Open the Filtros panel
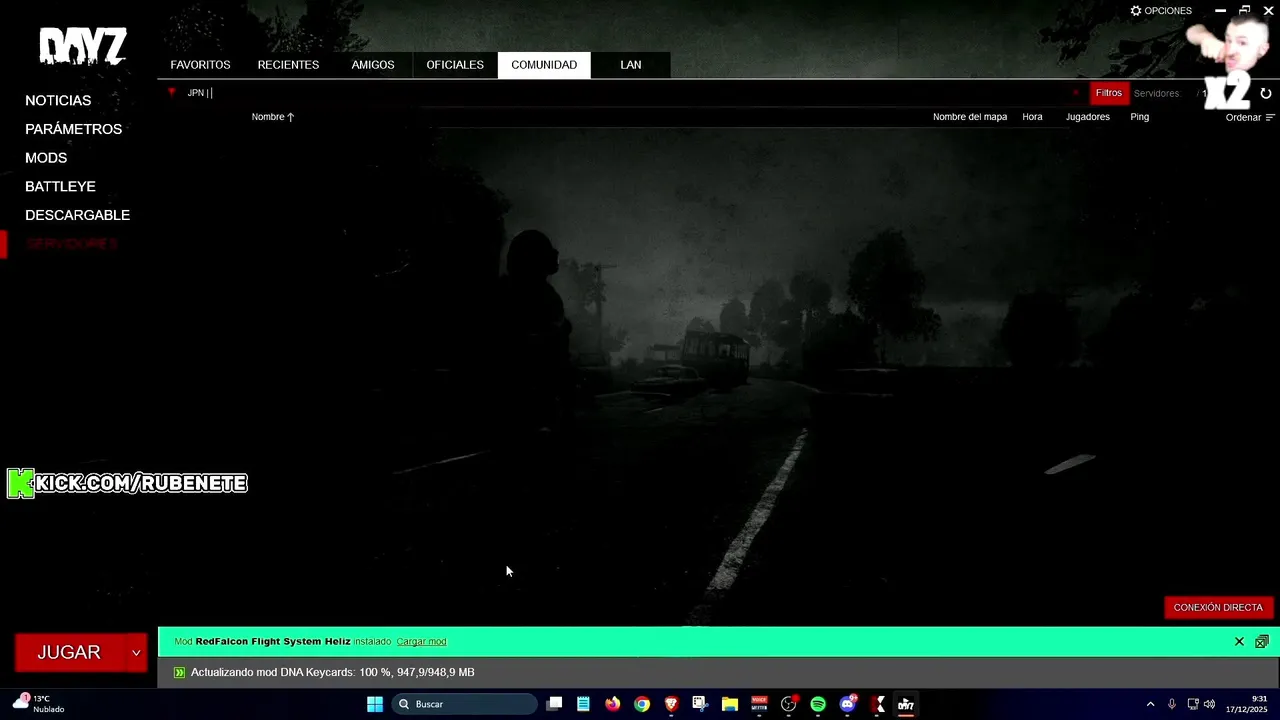1280x720 pixels. (x=1109, y=93)
